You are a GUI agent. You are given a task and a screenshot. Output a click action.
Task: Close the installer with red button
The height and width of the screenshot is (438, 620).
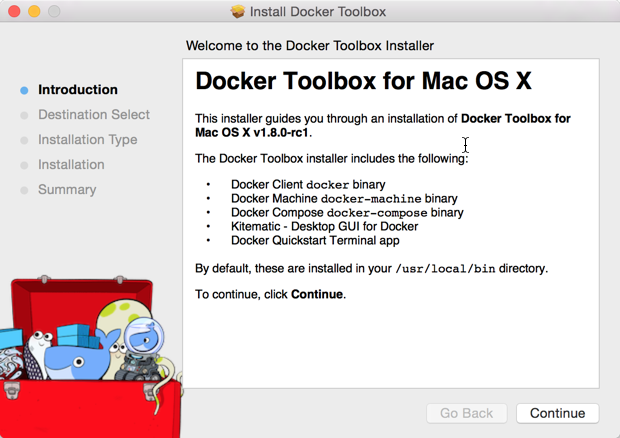pos(13,12)
